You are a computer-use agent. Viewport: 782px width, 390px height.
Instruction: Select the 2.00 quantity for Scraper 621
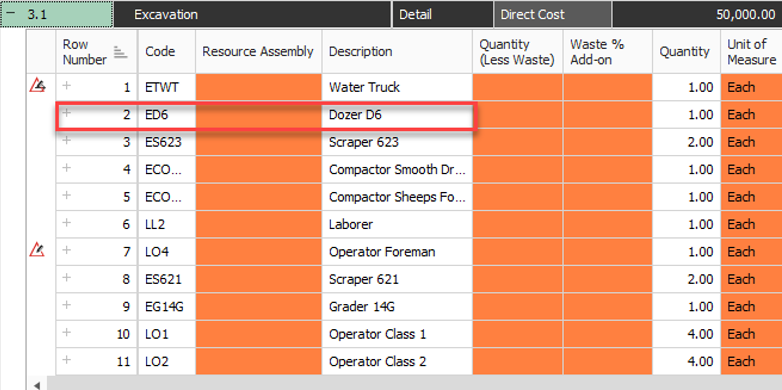686,279
